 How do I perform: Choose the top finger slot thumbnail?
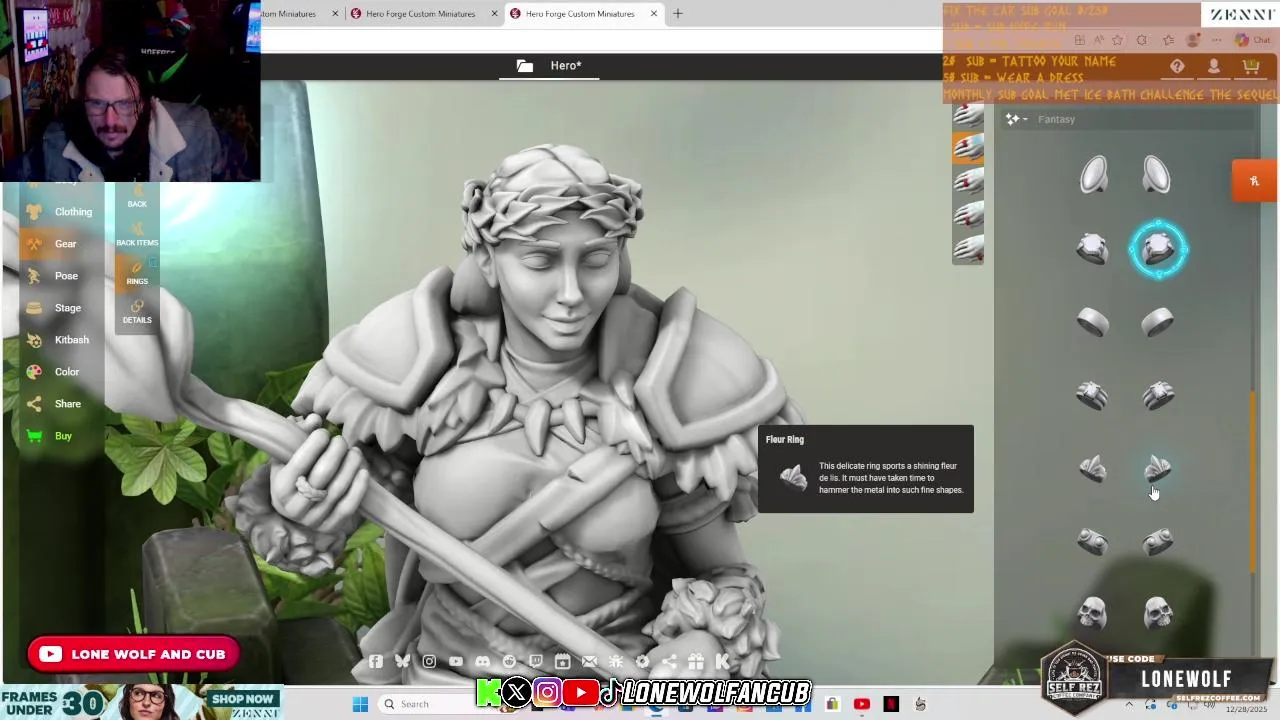(968, 115)
